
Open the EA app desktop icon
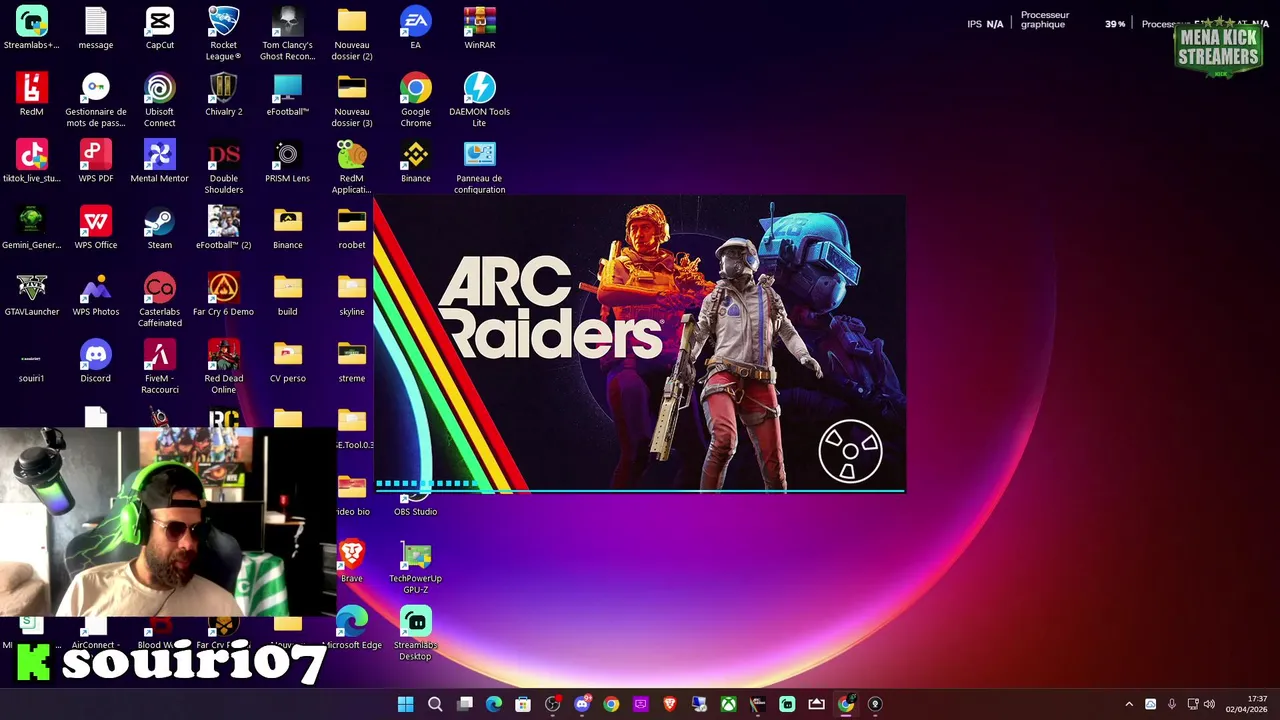tap(416, 28)
